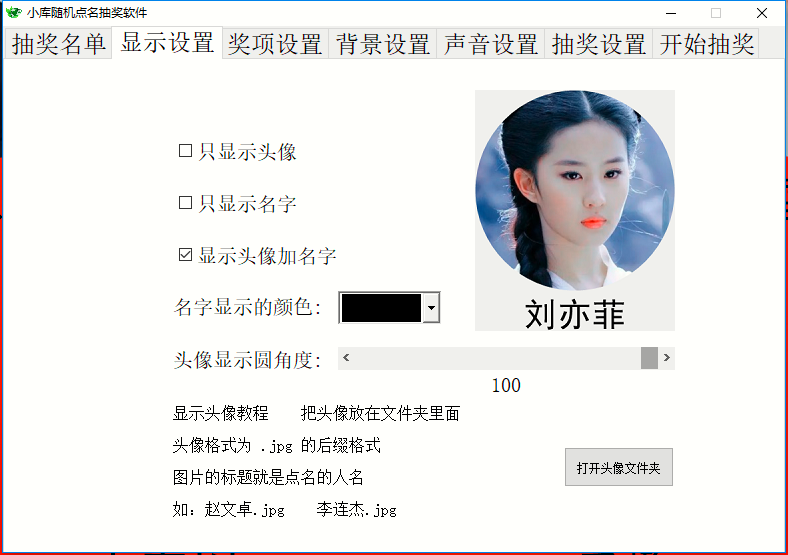Enable the 只显示头像 checkbox
The height and width of the screenshot is (555, 788).
coord(185,151)
